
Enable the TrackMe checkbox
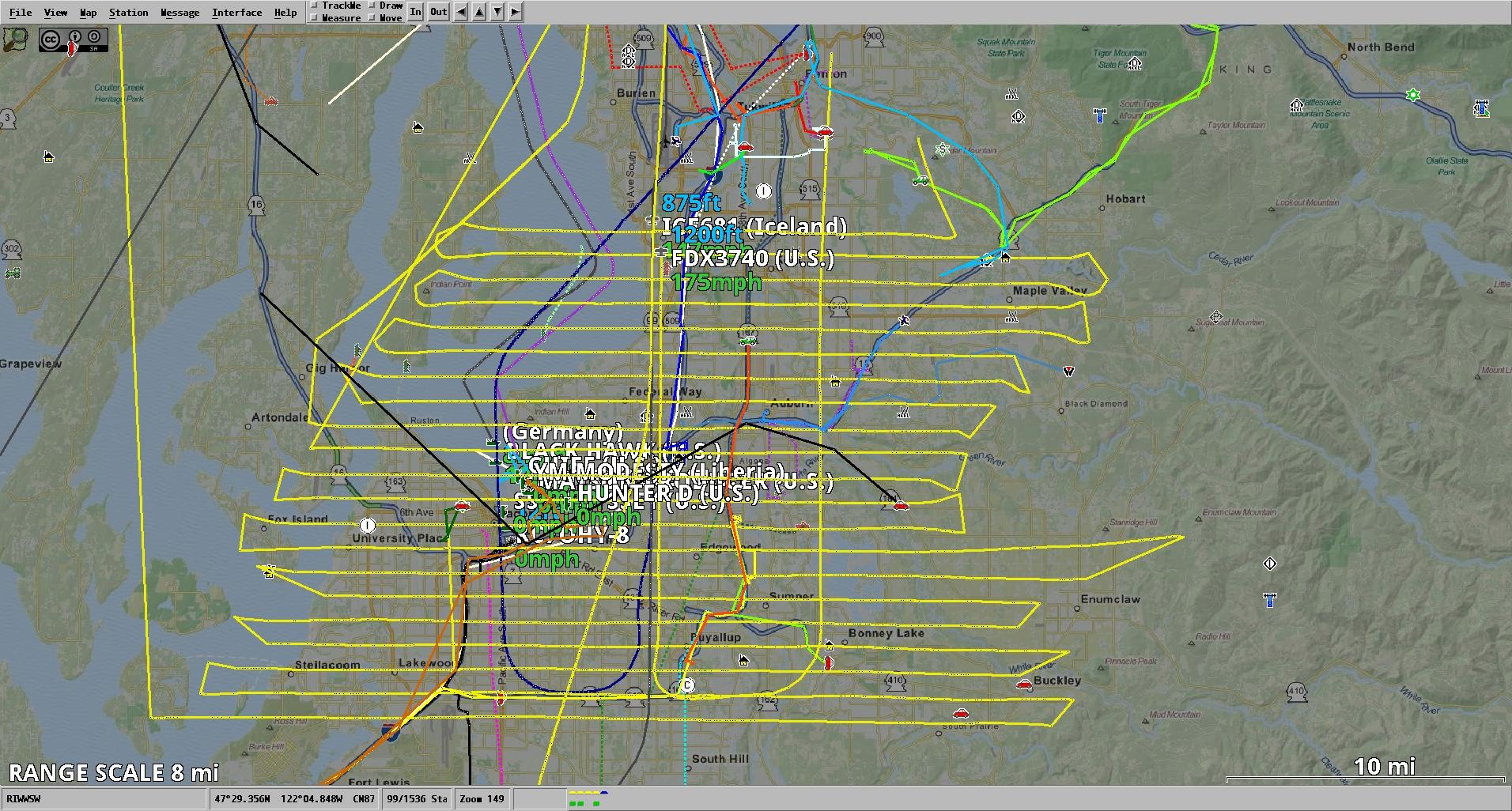tap(315, 6)
